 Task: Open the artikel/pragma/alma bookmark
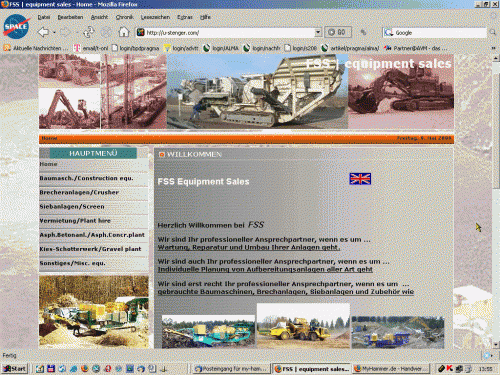click(x=350, y=48)
